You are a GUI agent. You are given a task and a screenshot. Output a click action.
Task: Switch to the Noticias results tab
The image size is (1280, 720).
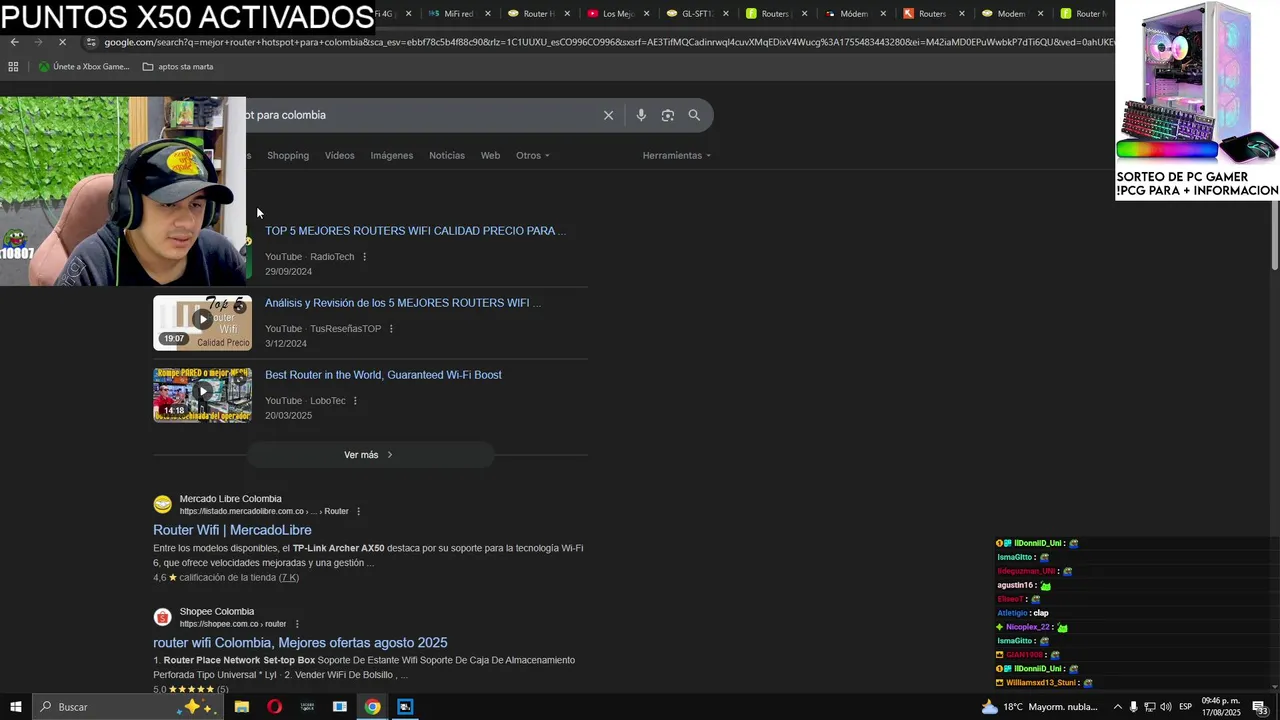tap(447, 155)
